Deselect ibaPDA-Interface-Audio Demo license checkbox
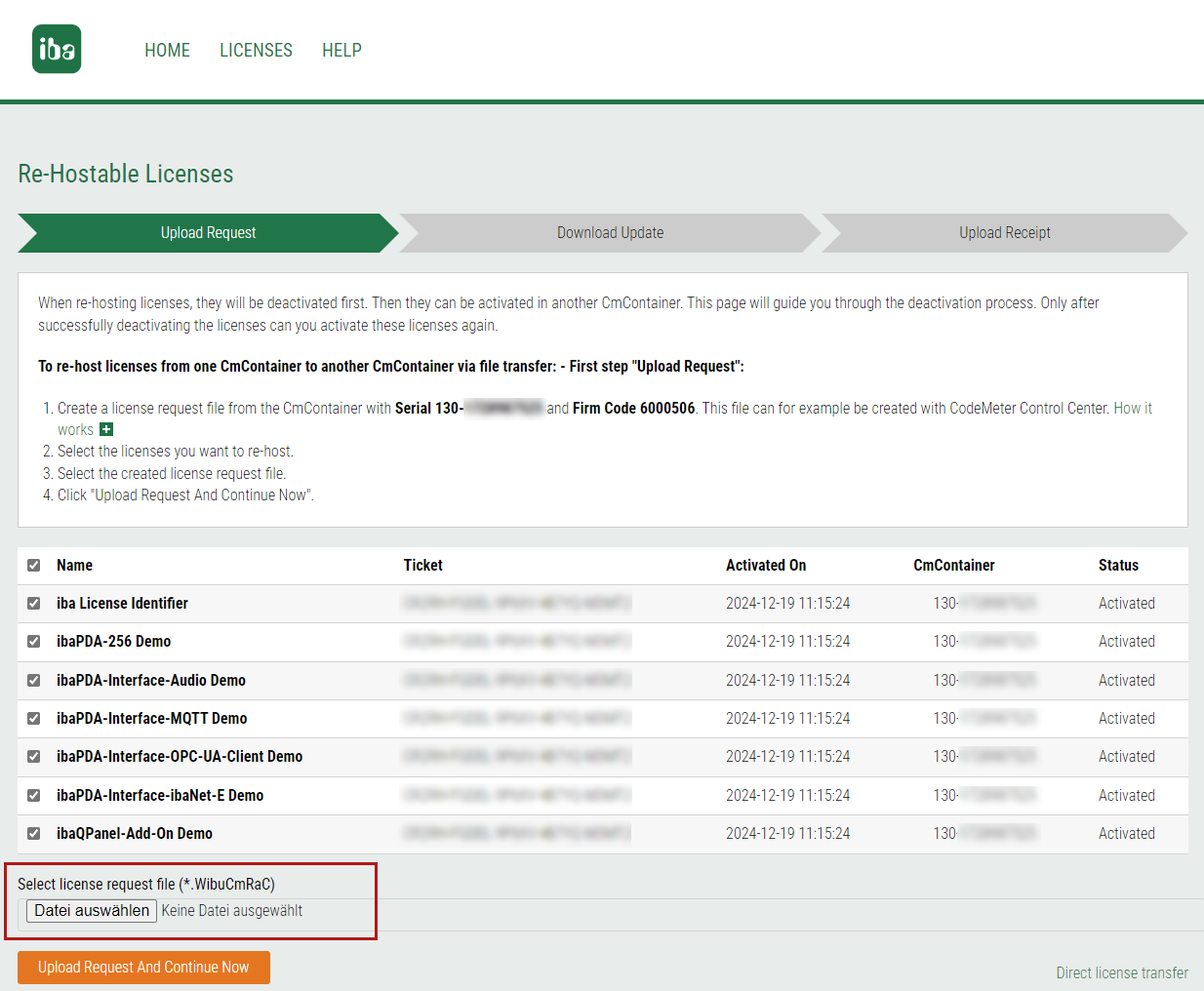Screen dimensions: 1204x991 click(x=34, y=681)
